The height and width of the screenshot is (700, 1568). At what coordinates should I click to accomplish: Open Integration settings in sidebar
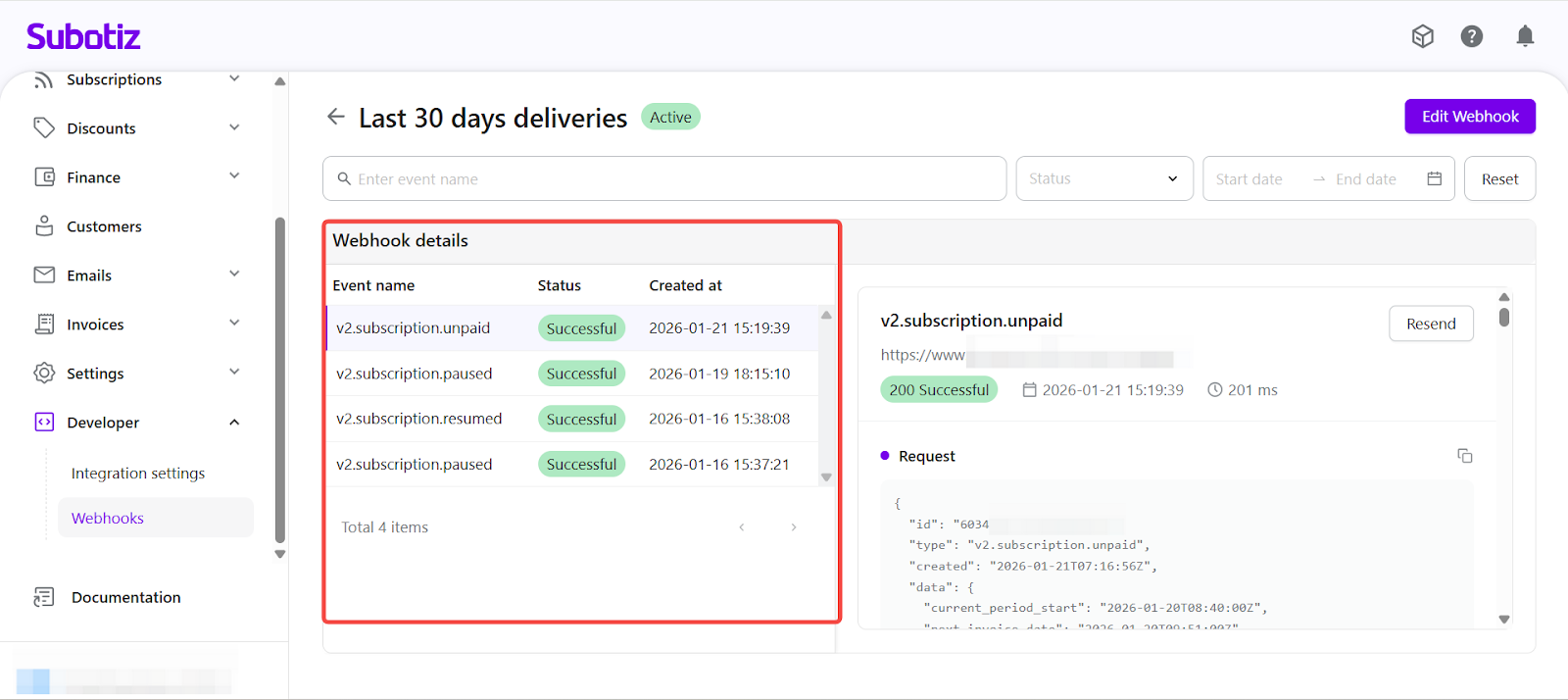(x=138, y=474)
